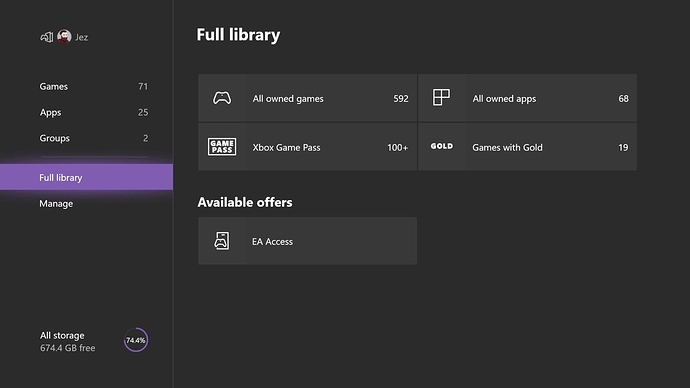Viewport: 690px width, 388px height.
Task: Click the Game Pass logo icon
Action: coord(222,146)
